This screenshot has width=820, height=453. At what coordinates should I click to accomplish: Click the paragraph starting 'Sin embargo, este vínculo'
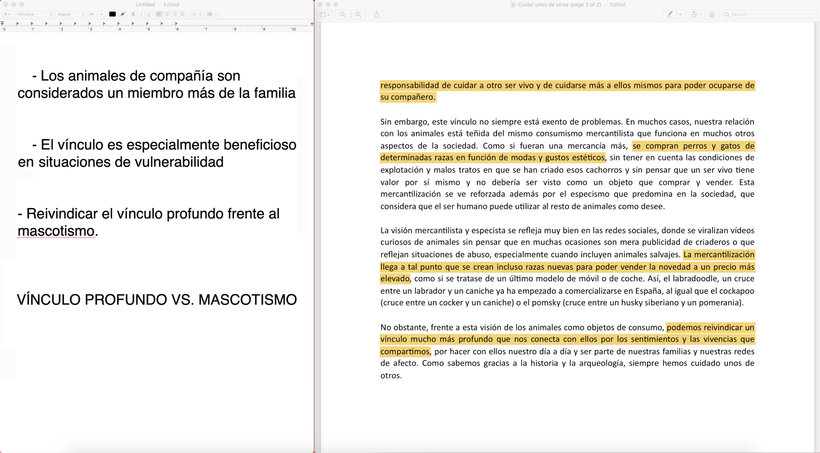[567, 164]
